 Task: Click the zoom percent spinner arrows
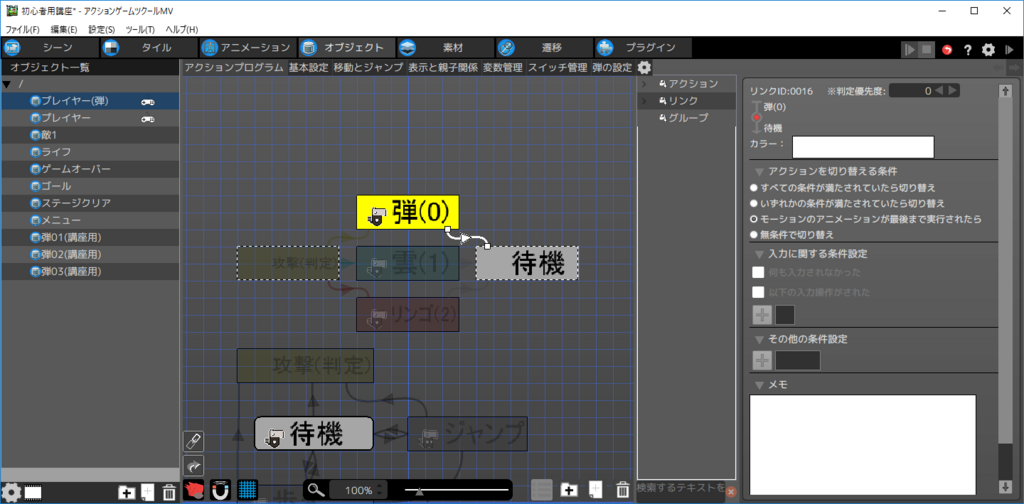(x=381, y=490)
